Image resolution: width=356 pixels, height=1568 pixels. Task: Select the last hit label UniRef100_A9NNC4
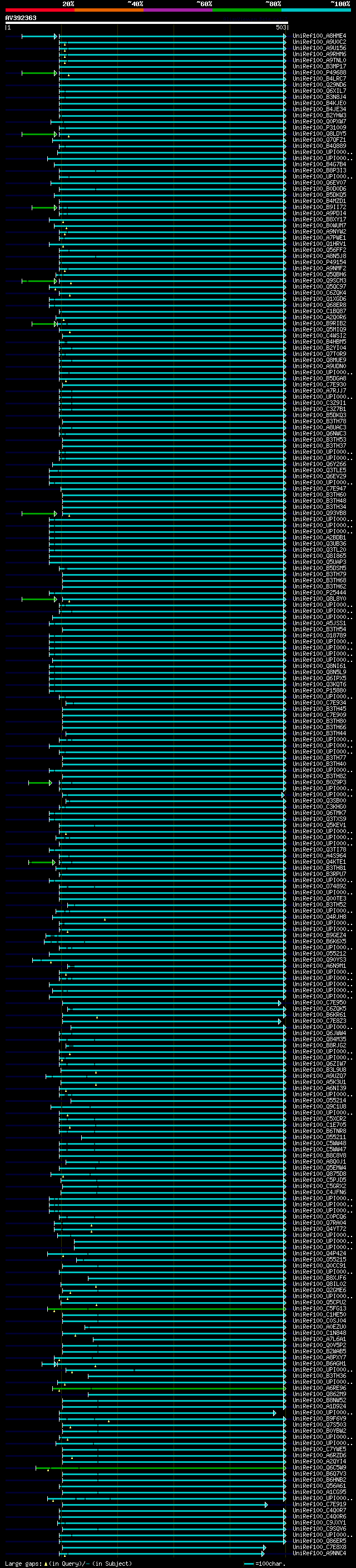coord(319,1554)
